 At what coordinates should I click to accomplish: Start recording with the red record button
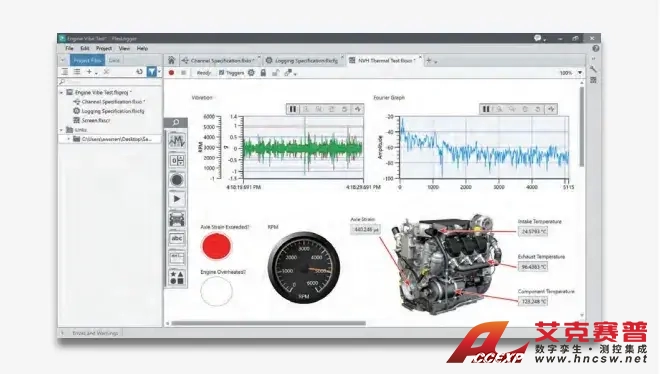tap(171, 73)
